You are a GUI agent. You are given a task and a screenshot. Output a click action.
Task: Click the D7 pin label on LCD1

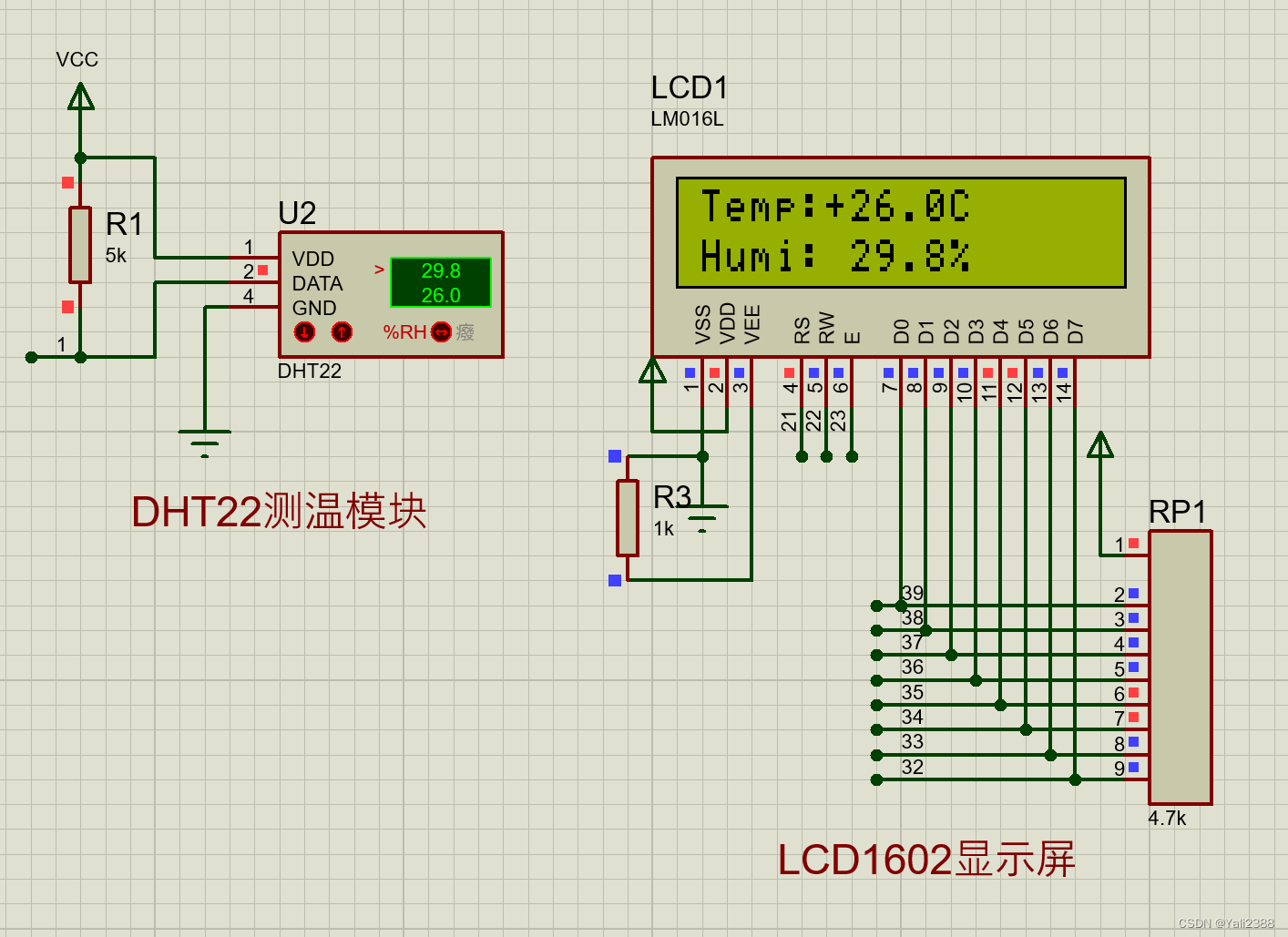1075,331
